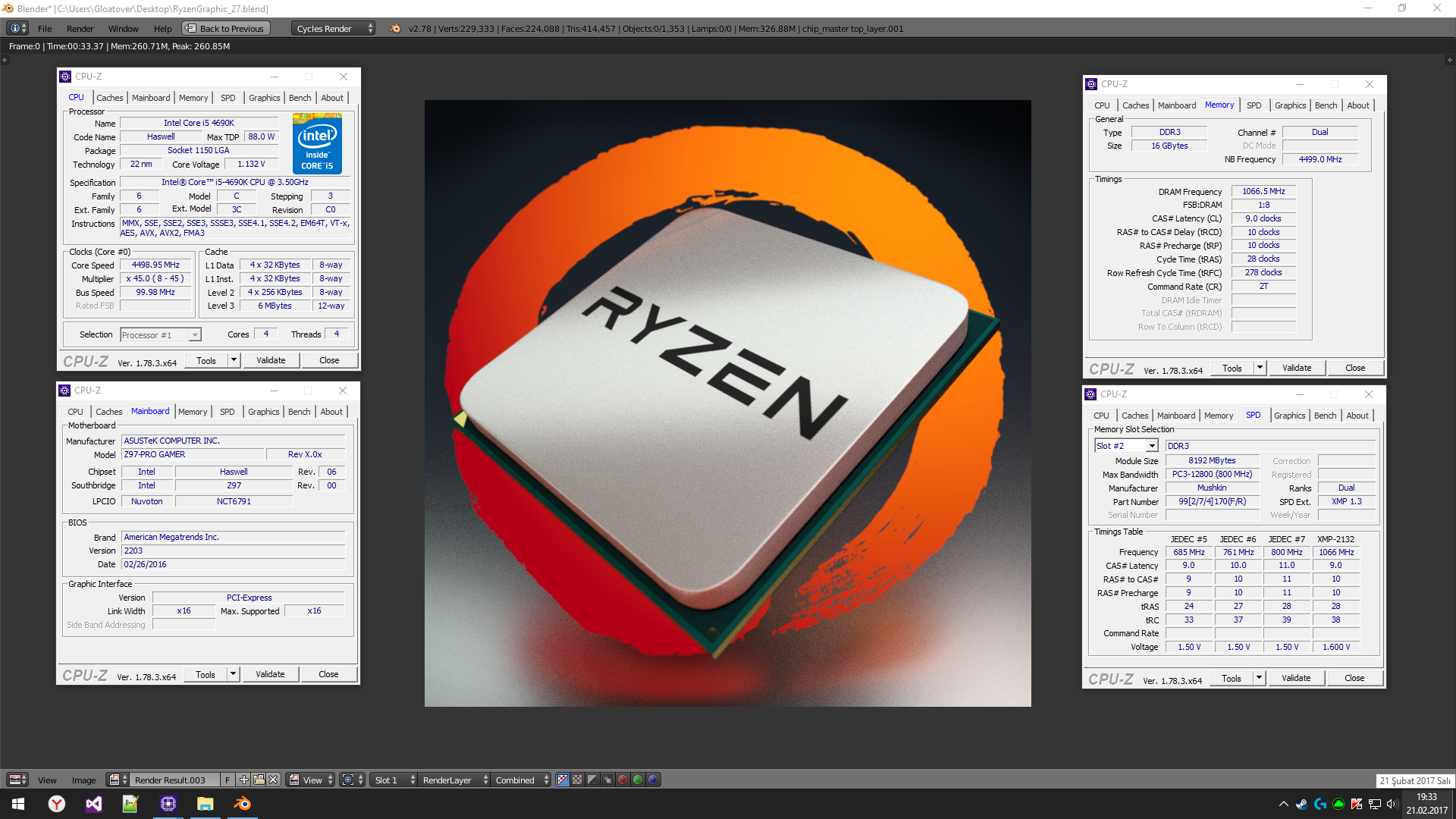Show only the Green channel
The width and height of the screenshot is (1456, 819).
[x=638, y=780]
